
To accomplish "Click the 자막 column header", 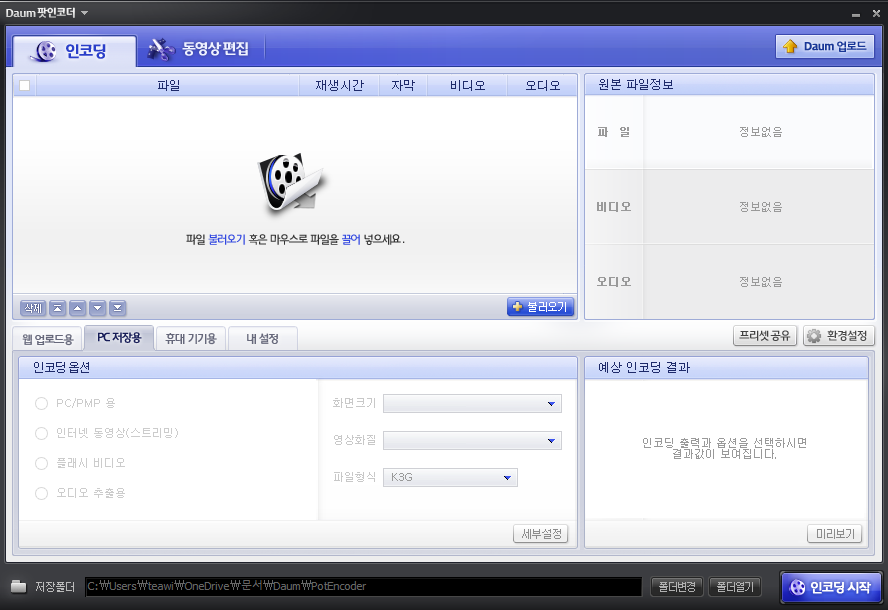I will coord(403,86).
